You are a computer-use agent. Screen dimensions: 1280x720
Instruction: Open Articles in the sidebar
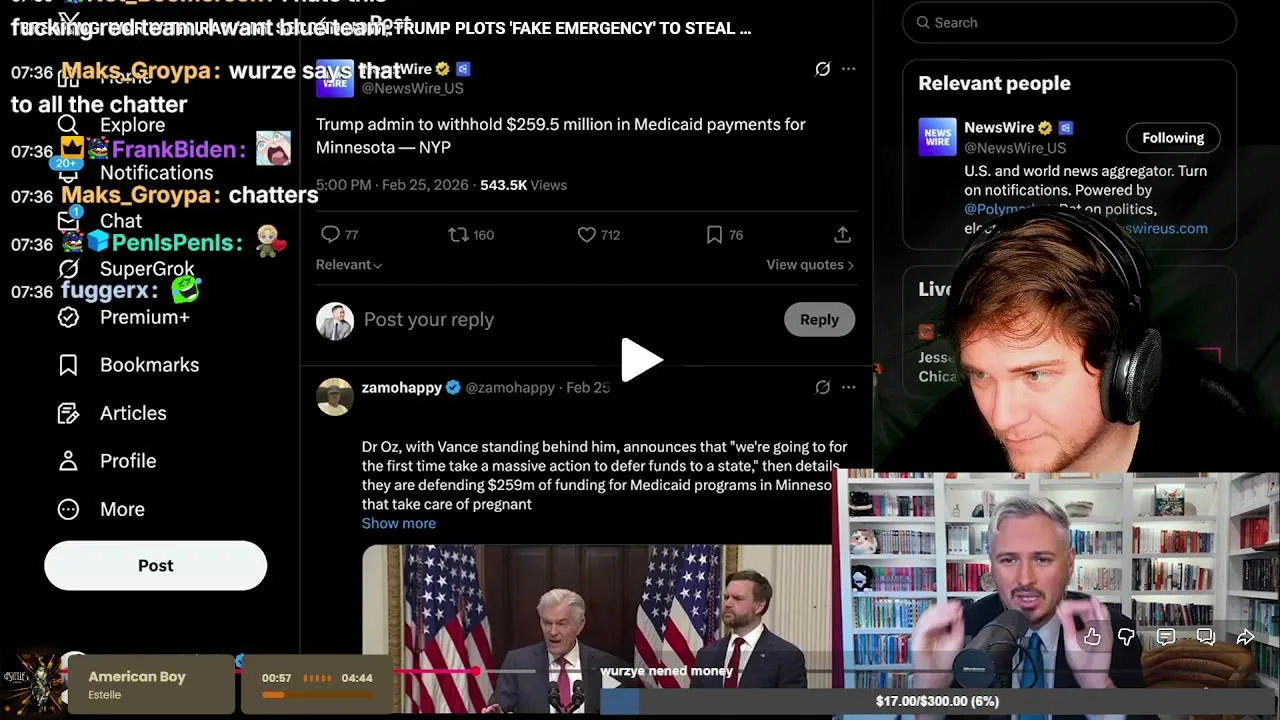[x=133, y=413]
